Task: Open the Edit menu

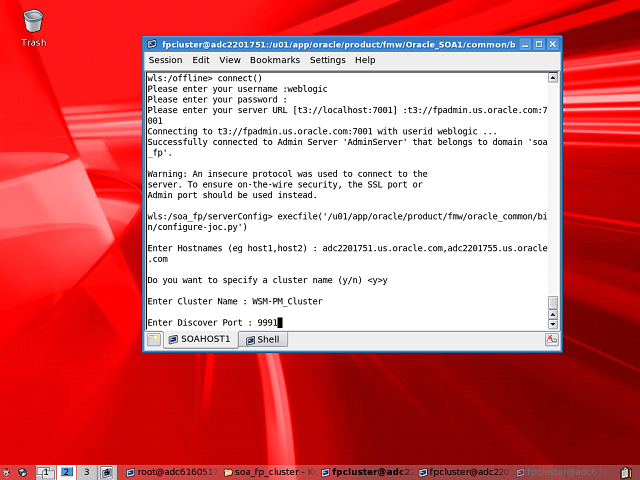Action: coord(201,60)
